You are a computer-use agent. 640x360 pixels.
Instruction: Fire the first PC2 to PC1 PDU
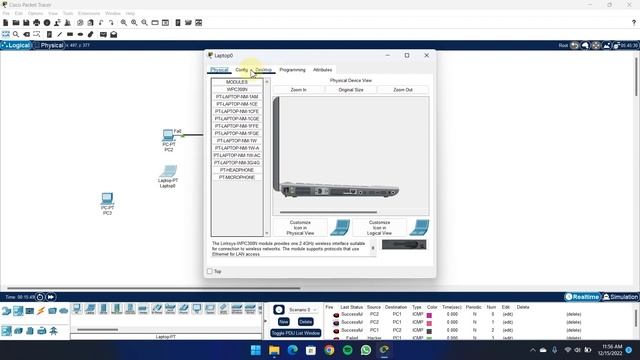tap(336, 315)
